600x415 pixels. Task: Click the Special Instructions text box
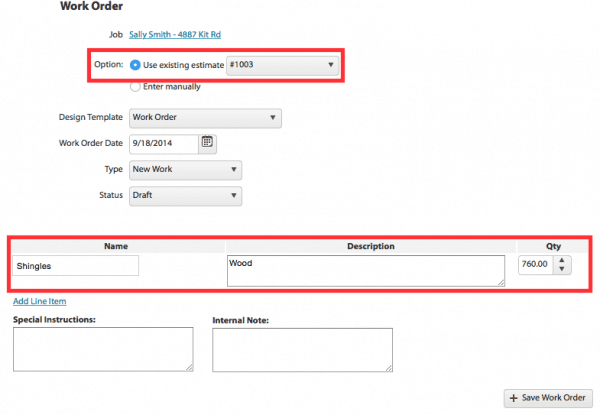(103, 349)
